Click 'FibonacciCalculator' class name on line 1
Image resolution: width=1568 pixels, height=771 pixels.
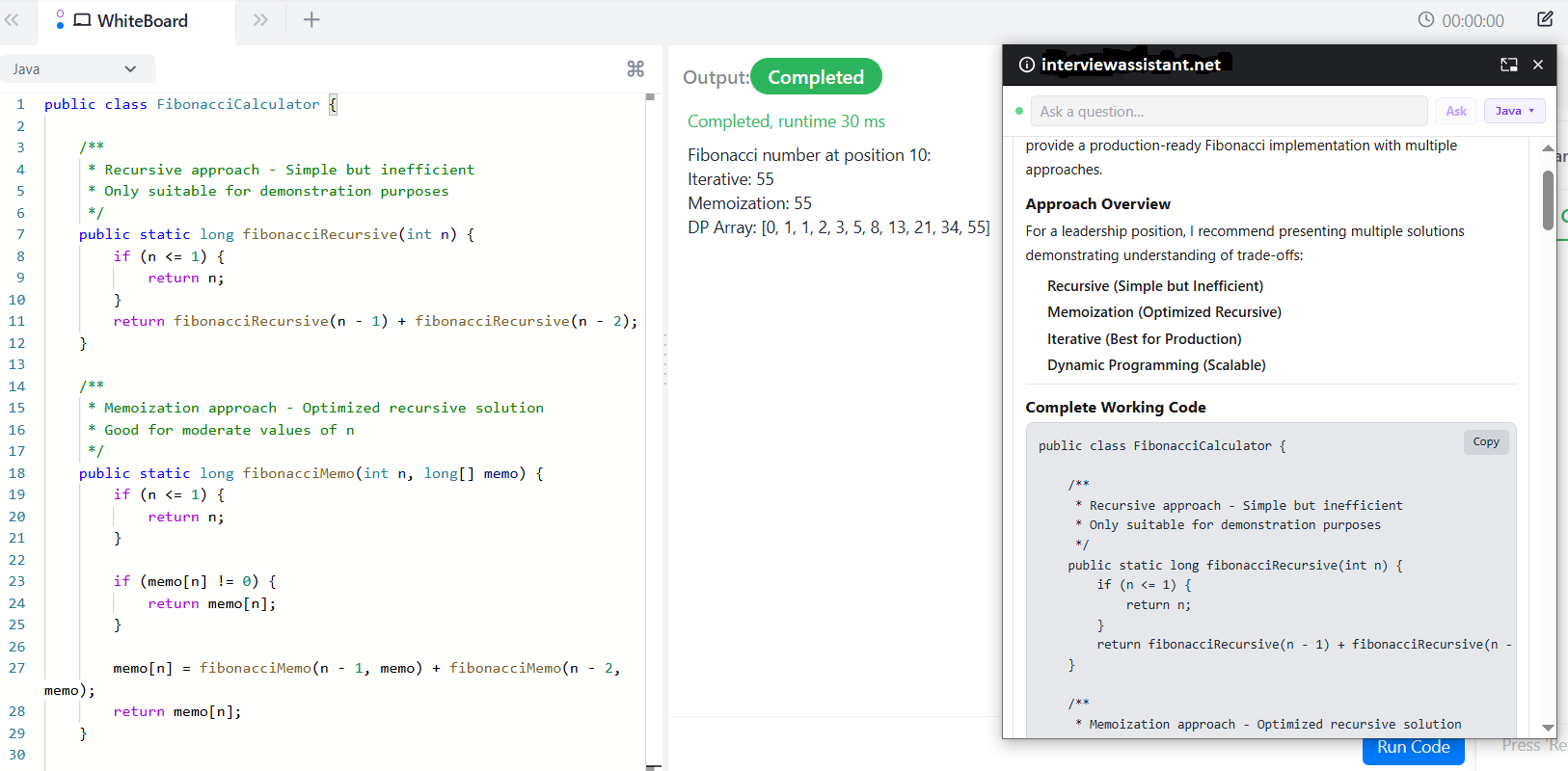pyautogui.click(x=238, y=104)
